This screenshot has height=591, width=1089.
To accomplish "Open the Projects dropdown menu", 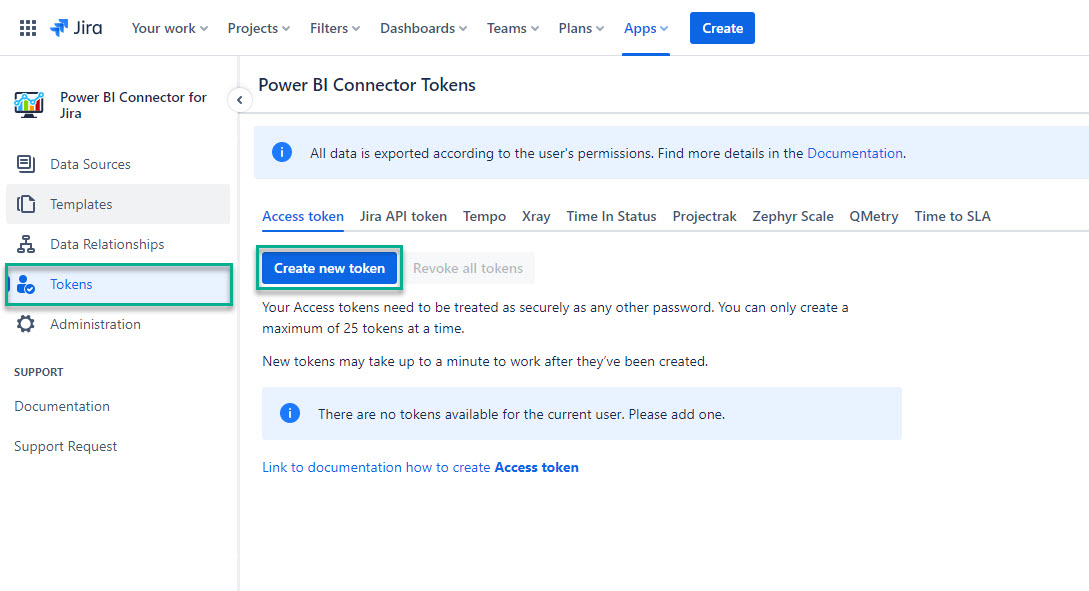I will (x=257, y=28).
